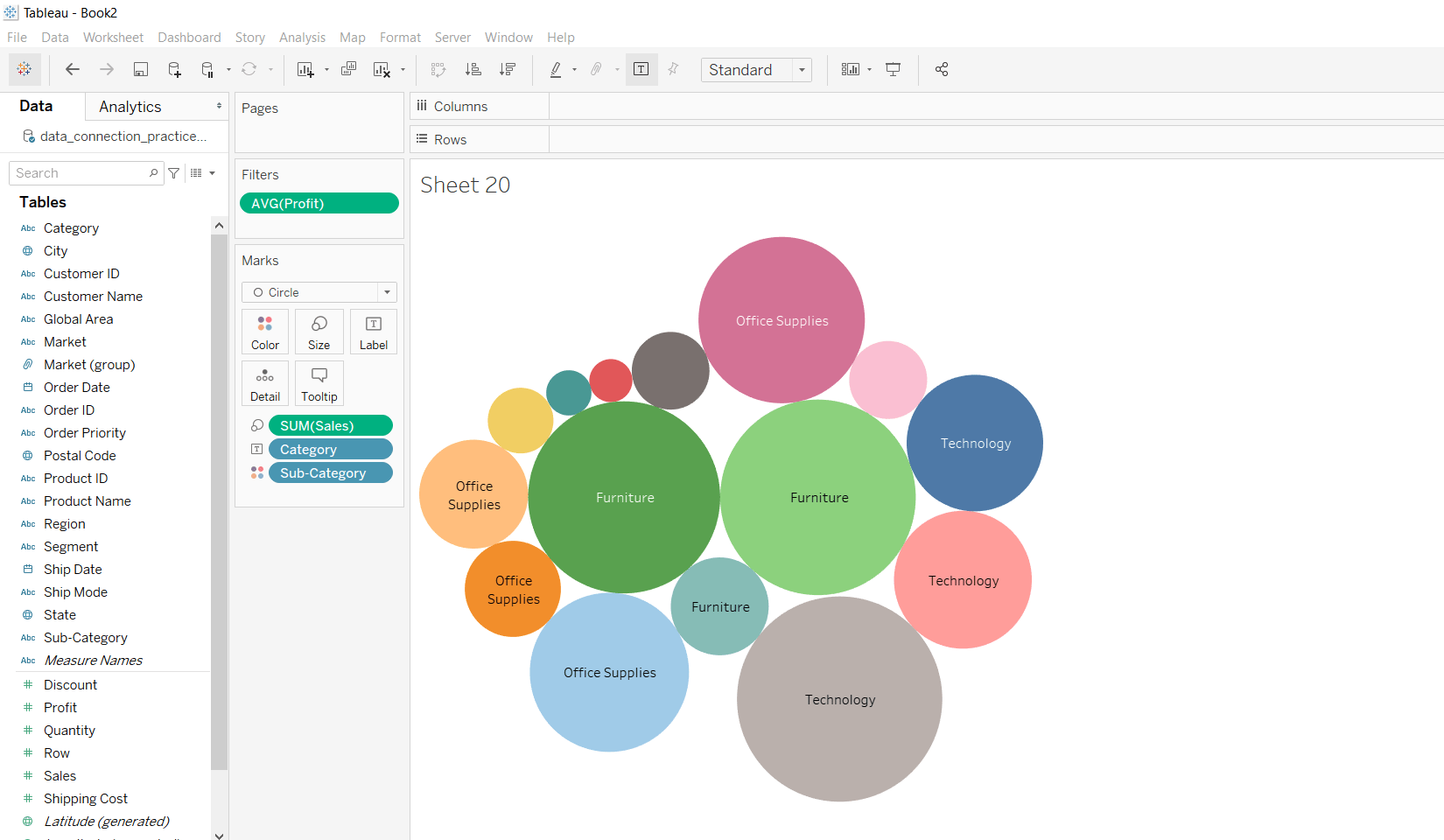Expand the Pause Auto Updates dropdown arrow
1444x840 pixels.
point(228,70)
